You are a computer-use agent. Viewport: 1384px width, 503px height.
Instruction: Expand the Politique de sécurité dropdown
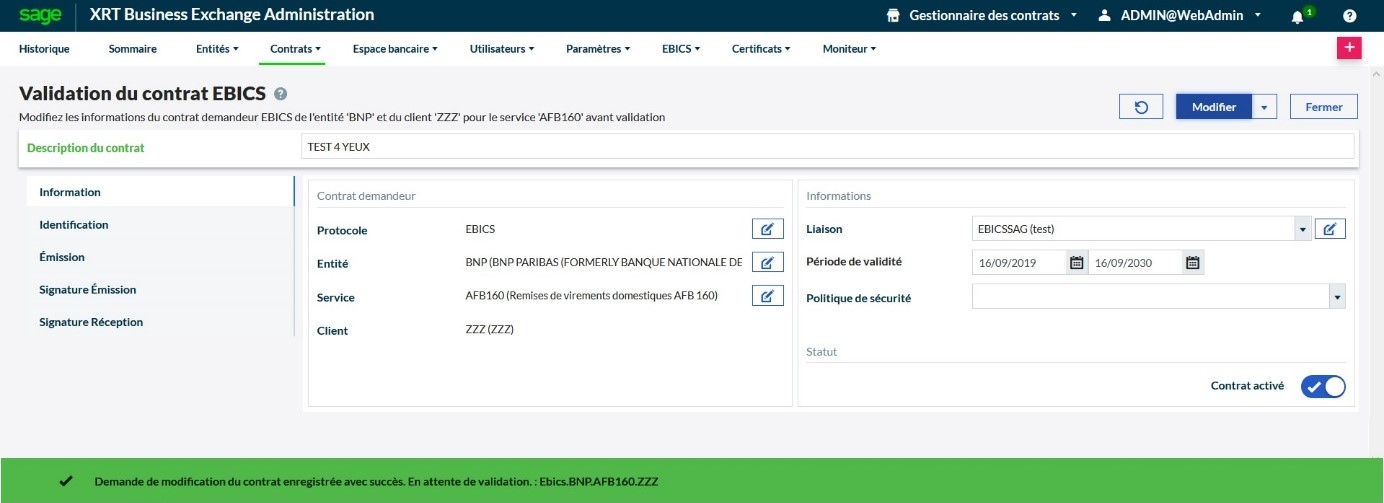pos(1337,297)
